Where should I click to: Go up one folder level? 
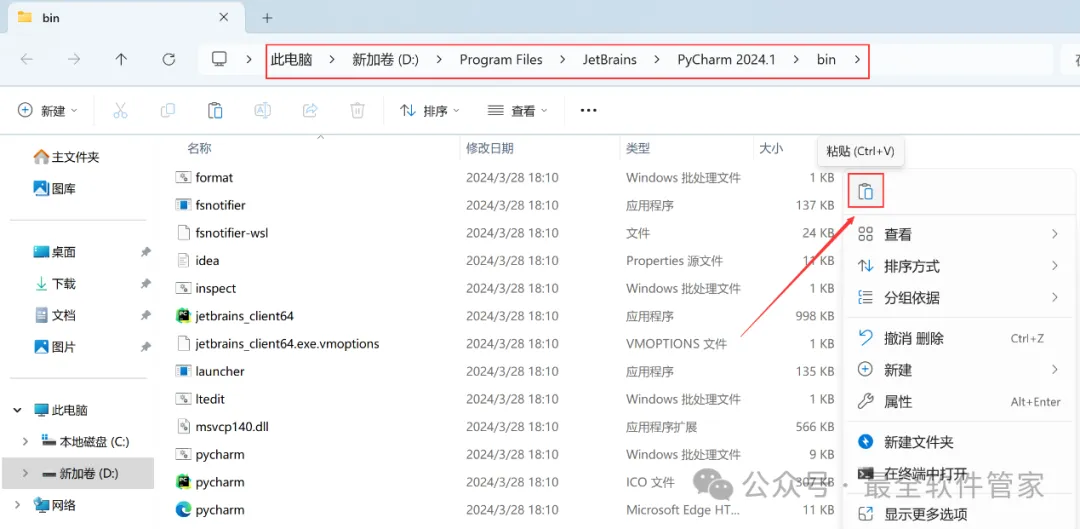click(121, 59)
